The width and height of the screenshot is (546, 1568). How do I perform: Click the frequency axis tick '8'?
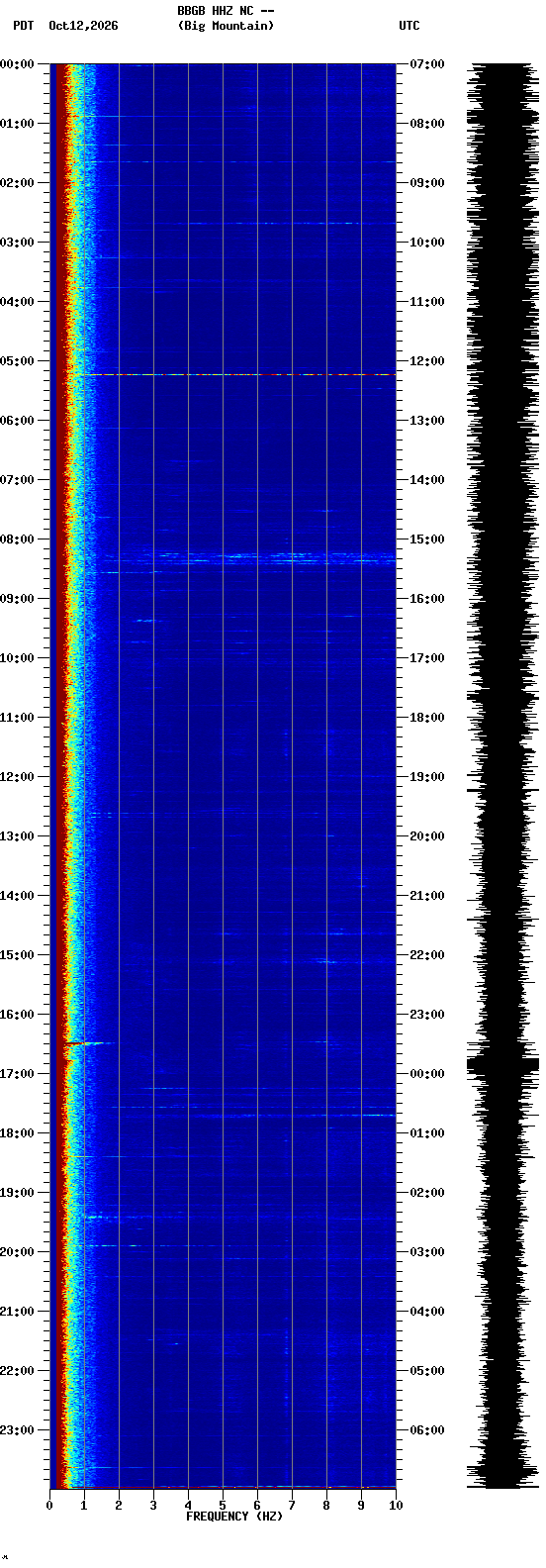(x=326, y=1506)
